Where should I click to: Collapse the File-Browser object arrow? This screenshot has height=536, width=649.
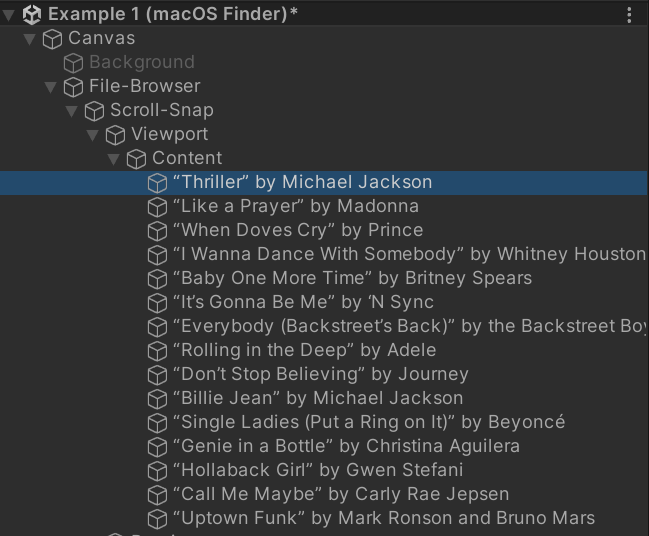pyautogui.click(x=50, y=87)
